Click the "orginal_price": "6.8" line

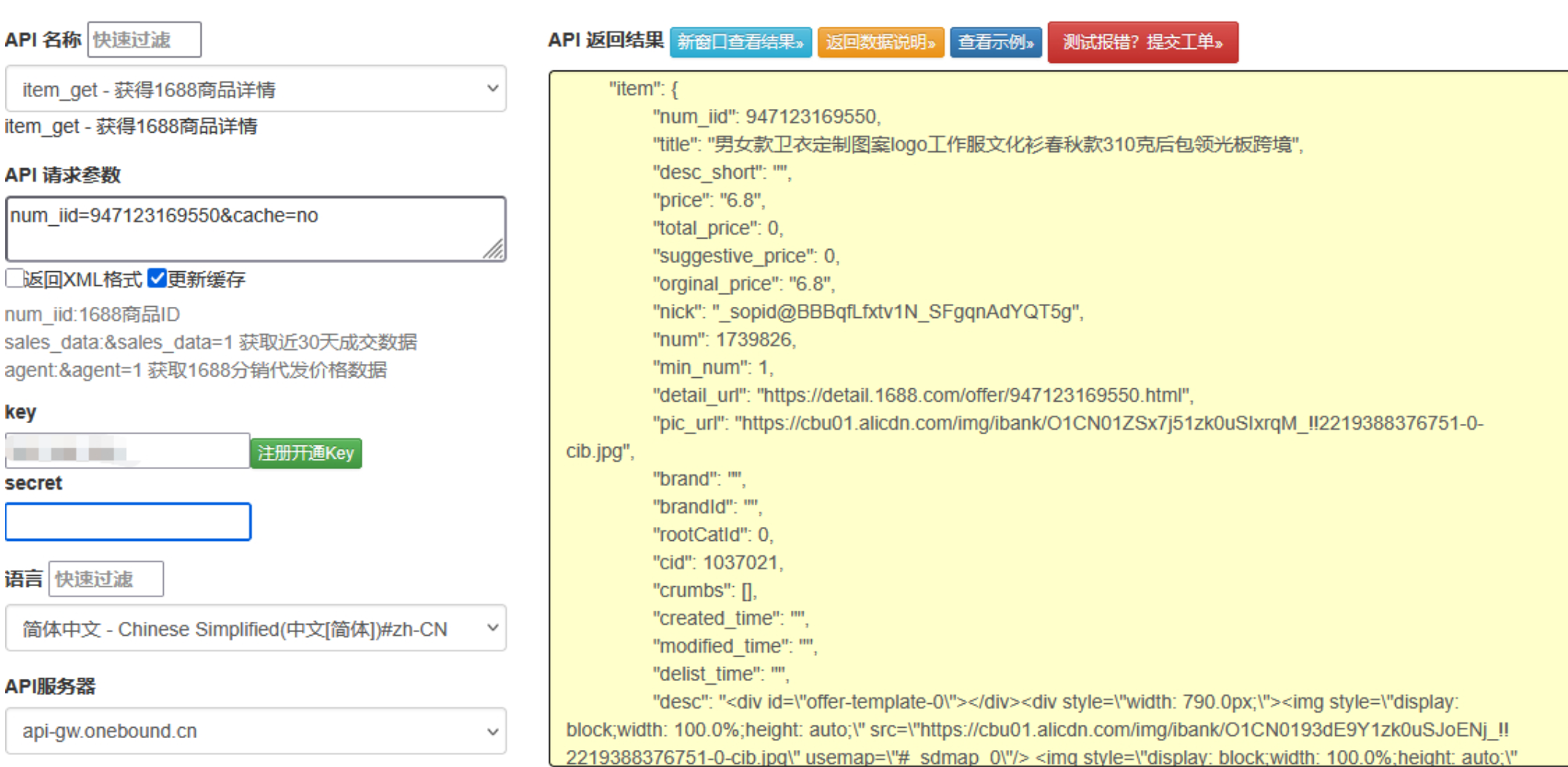tap(744, 284)
